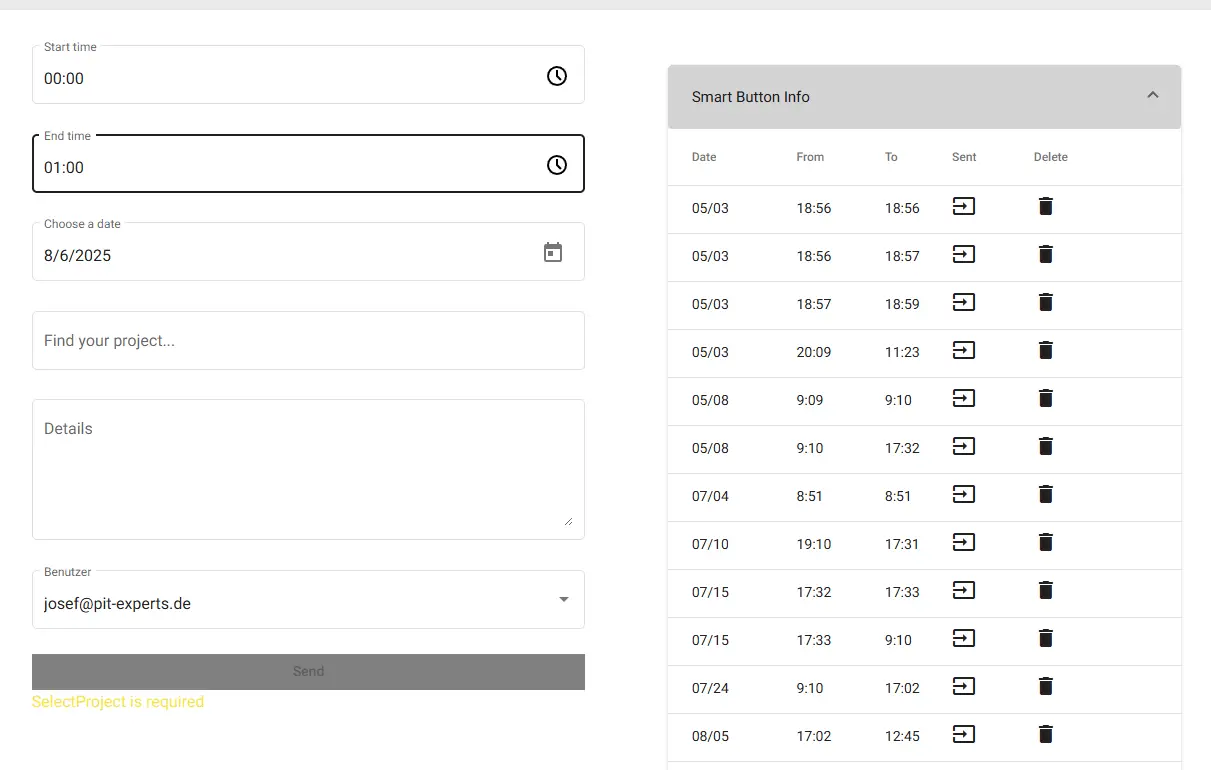Viewport: 1211px width, 770px height.
Task: Delete the 05/03 20:09 entry
Action: [1045, 351]
